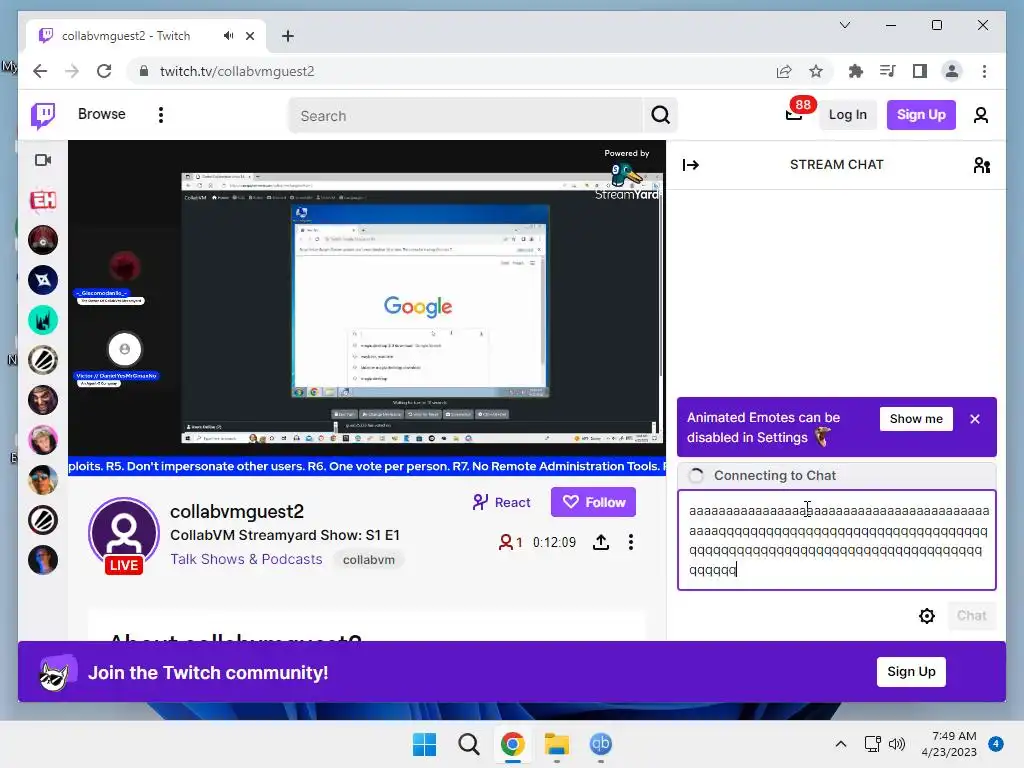Click the address bar URL
This screenshot has width=1024, height=768.
[x=237, y=71]
